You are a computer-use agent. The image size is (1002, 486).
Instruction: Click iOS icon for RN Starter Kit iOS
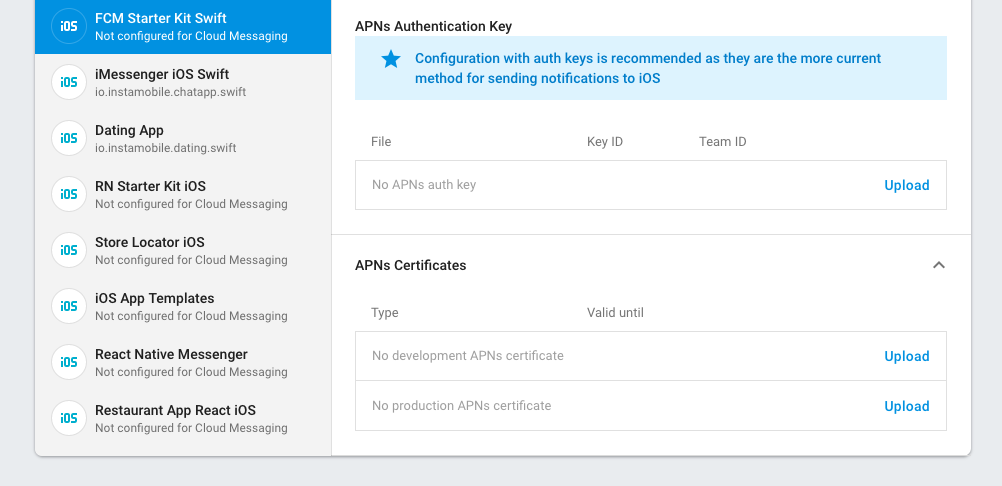(68, 194)
